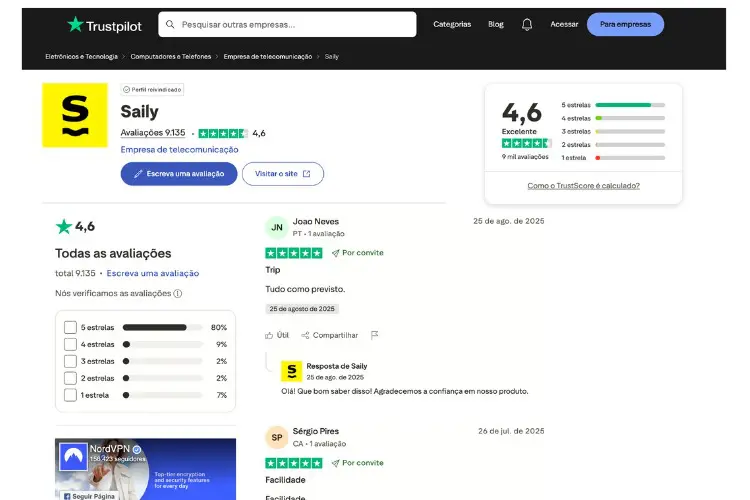The image size is (750, 500).
Task: Click the star rating next to Avaliações 9.135
Action: pyautogui.click(x=223, y=133)
